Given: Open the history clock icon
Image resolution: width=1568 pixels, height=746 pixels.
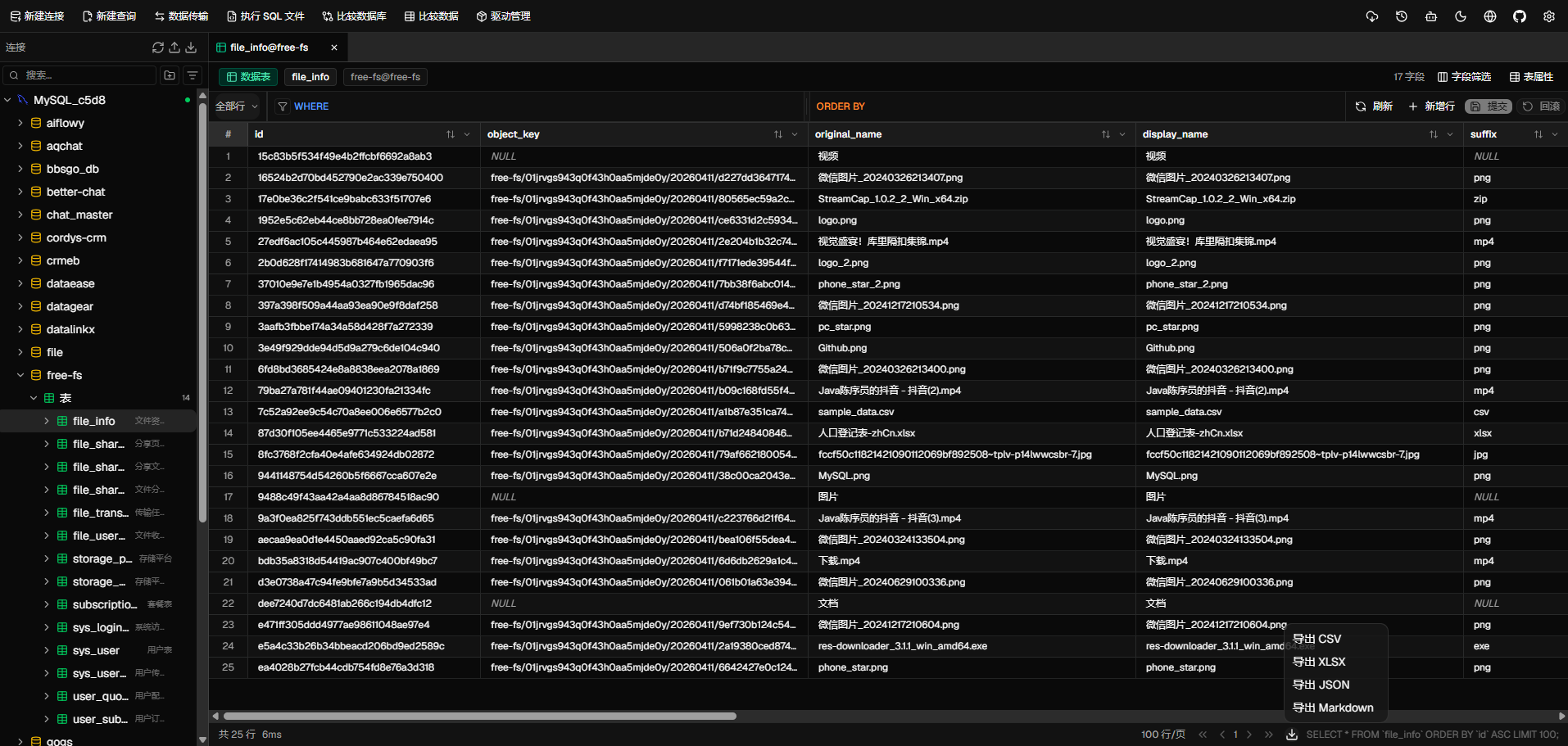Looking at the screenshot, I should click(x=1402, y=16).
